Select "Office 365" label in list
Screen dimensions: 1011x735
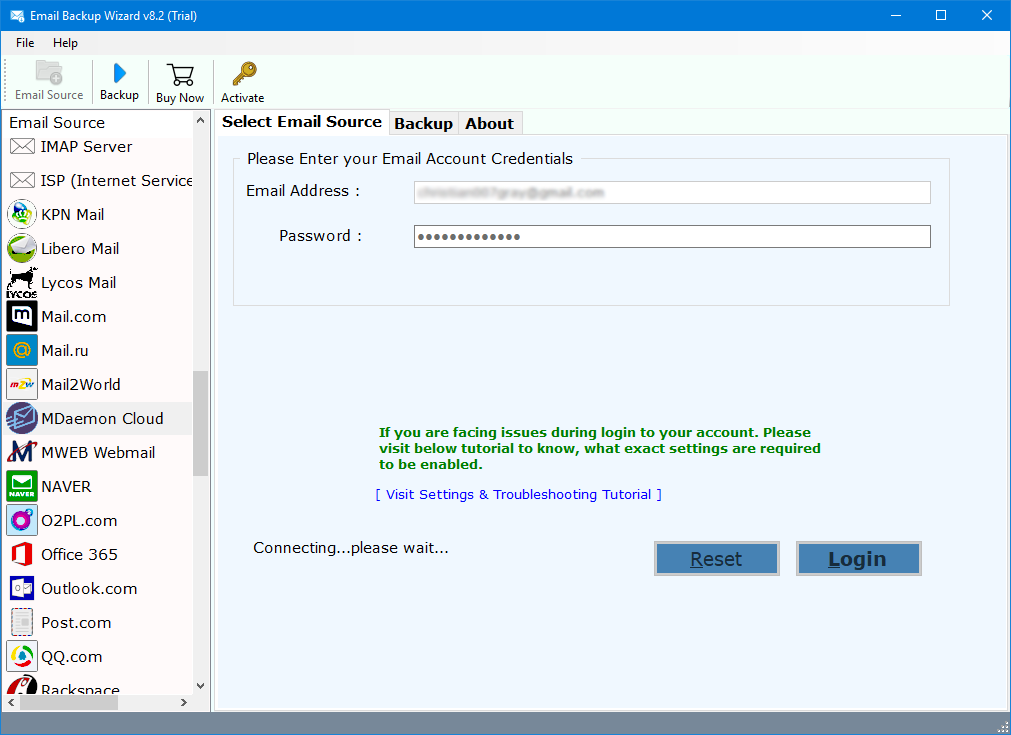pos(79,554)
